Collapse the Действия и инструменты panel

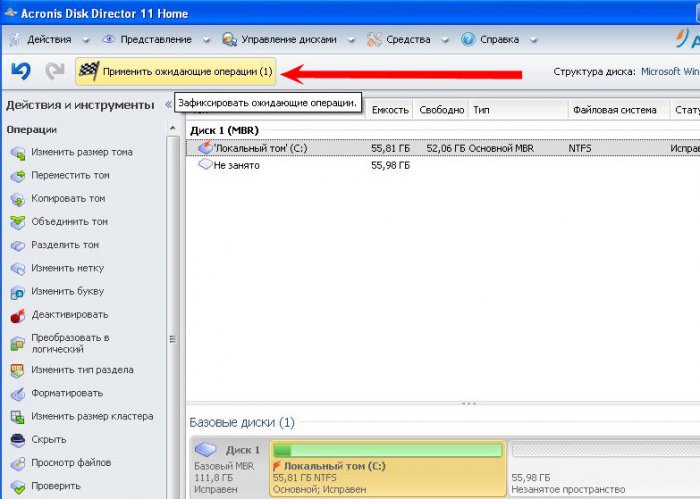click(168, 104)
